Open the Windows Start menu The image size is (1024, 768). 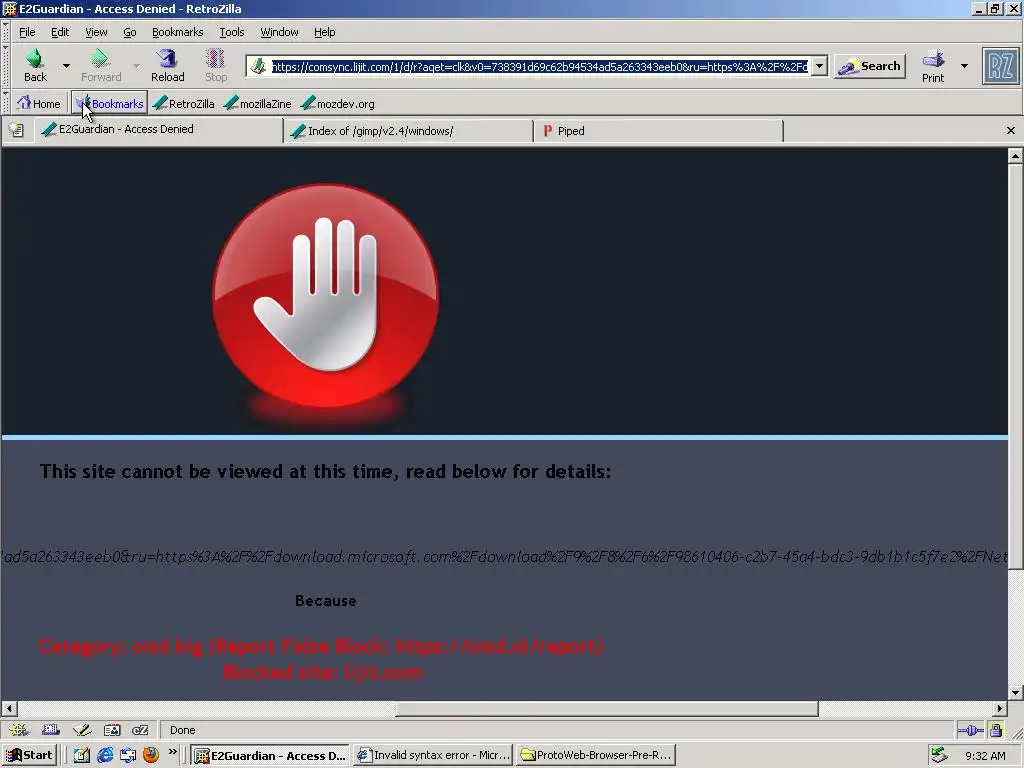(29, 755)
